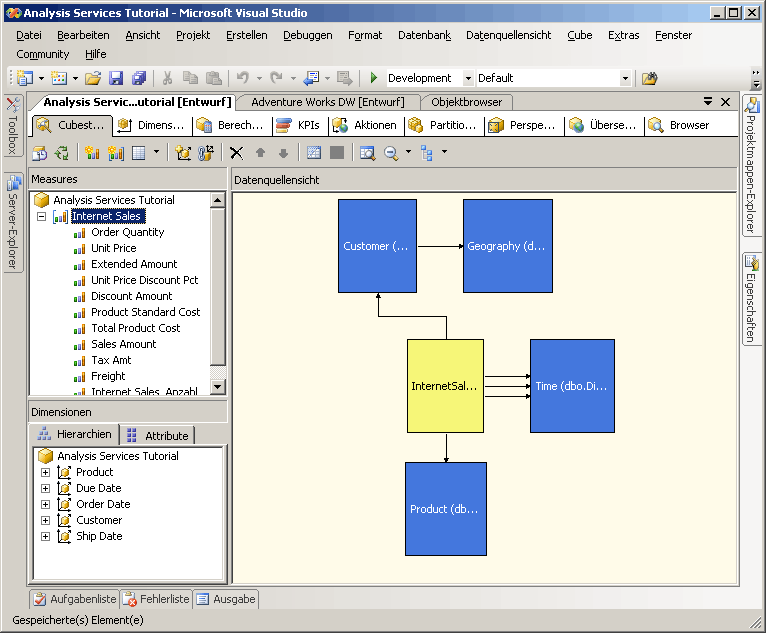Screen dimensions: 766x633
Task: Click the Move Up arrow icon
Action: pos(260,153)
